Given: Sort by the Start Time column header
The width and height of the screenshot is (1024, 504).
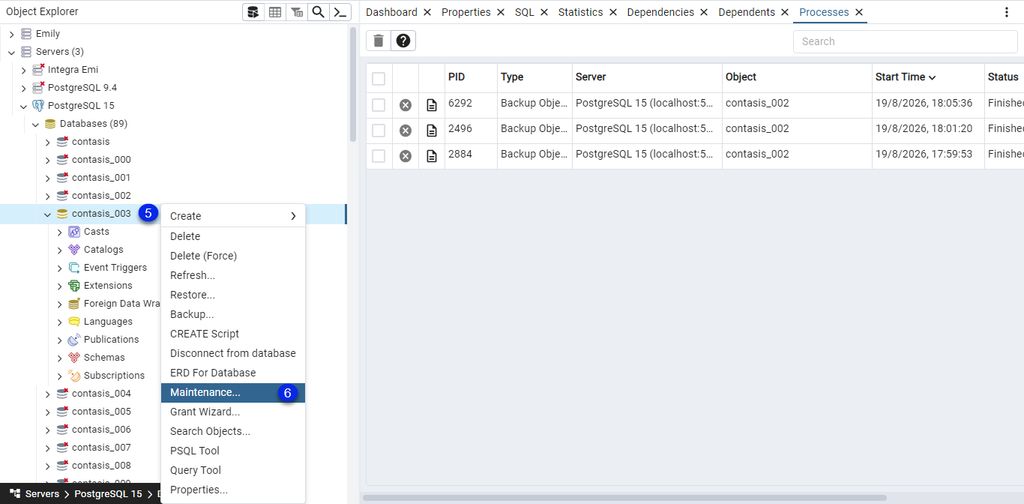Looking at the screenshot, I should (x=927, y=77).
